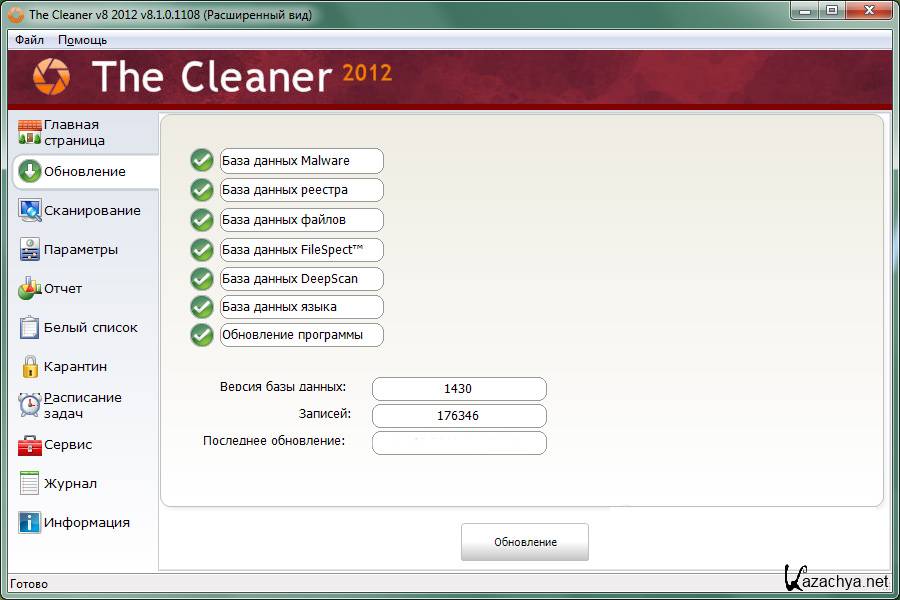The height and width of the screenshot is (600, 900).
Task: Toggle the Обновление программы checkmark
Action: (202, 335)
